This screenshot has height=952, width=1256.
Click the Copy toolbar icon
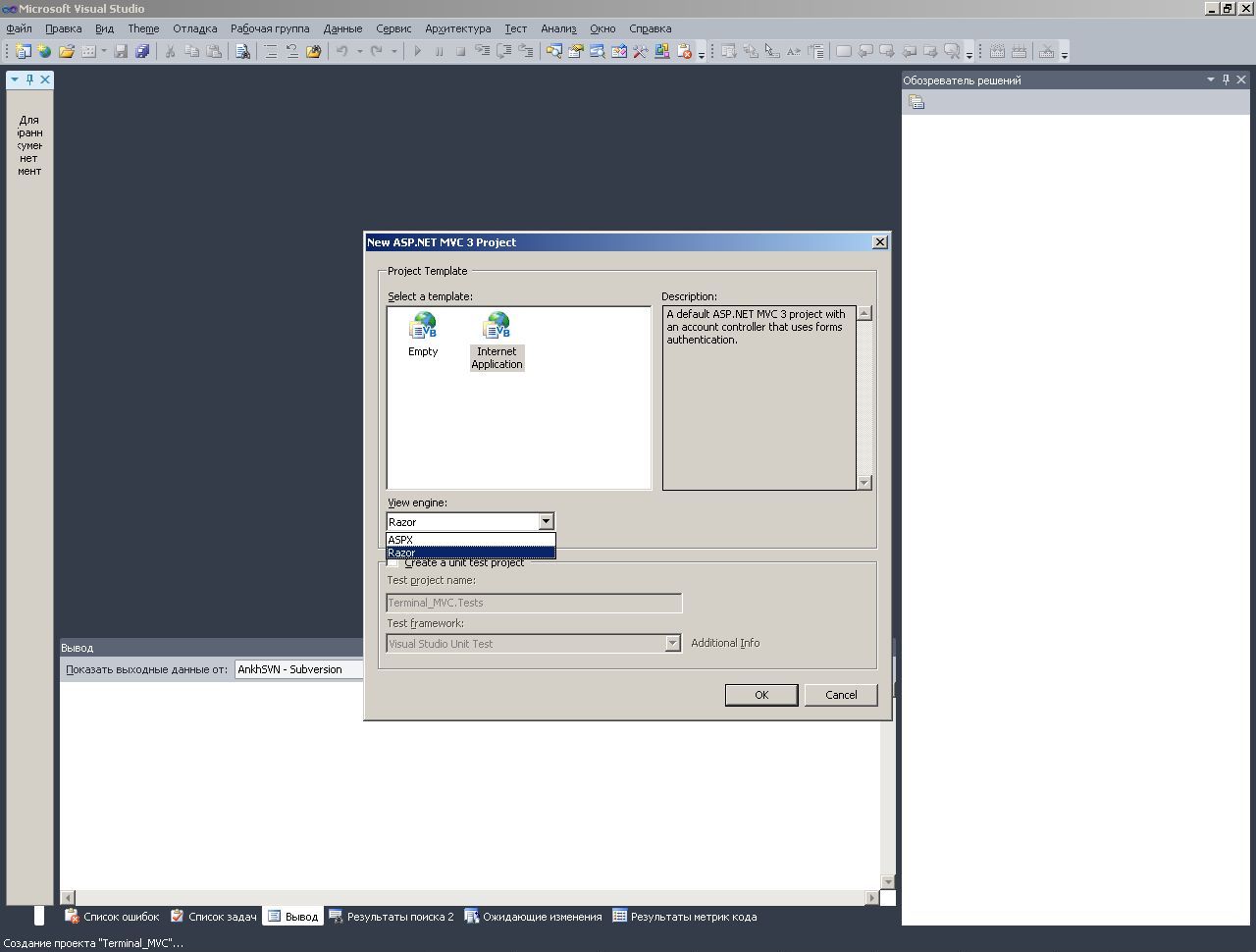tap(191, 51)
